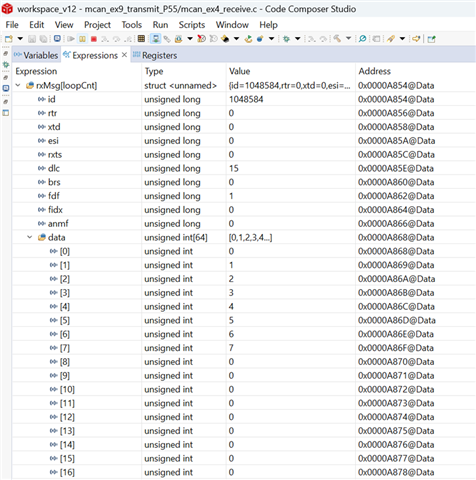Screen dimensions: 476x480
Task: Switch to the Registers tab
Action: [155, 55]
